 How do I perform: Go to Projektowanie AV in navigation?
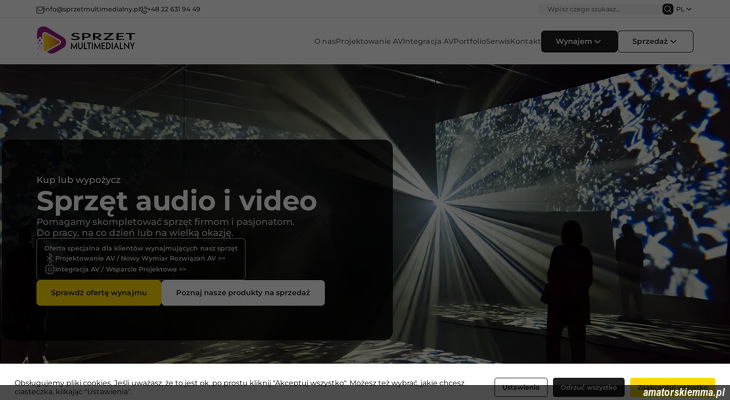(369, 42)
